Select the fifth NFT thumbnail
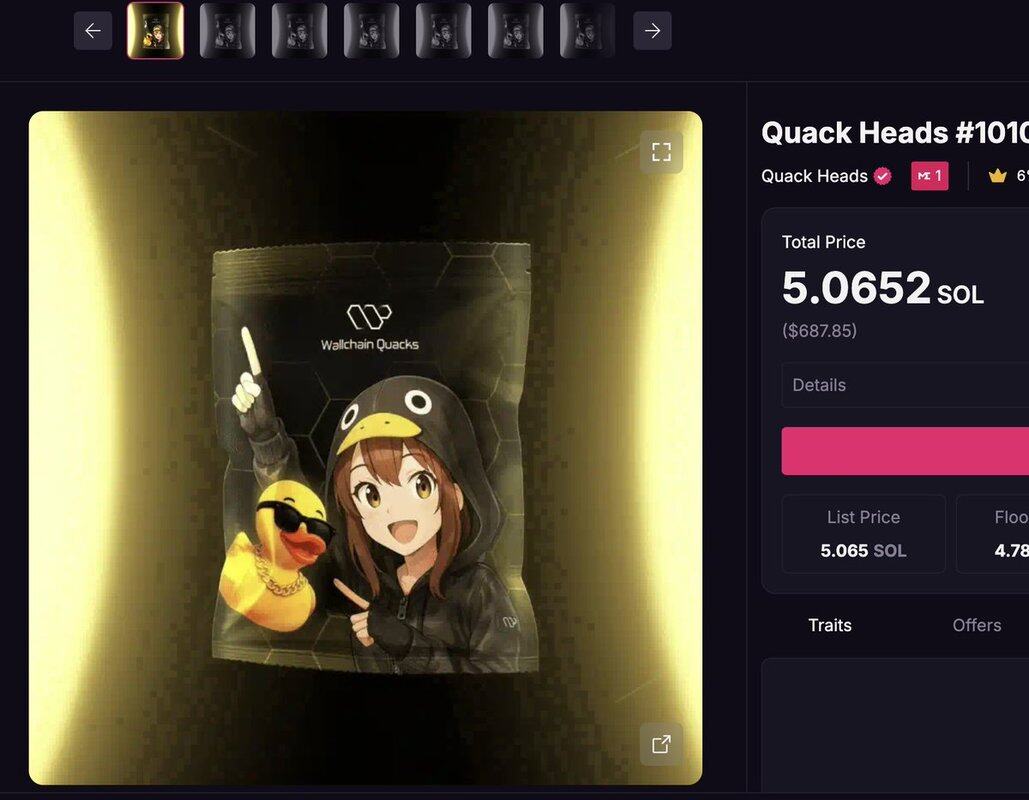1029x800 pixels. (444, 30)
